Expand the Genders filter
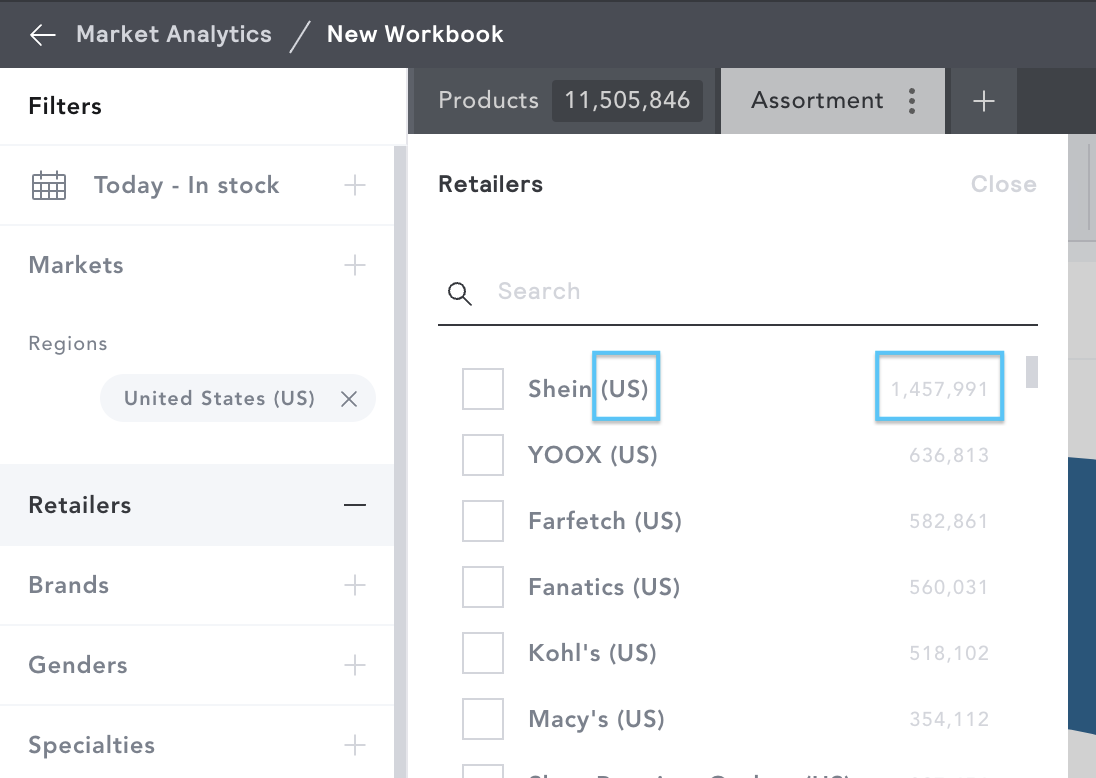 pyautogui.click(x=355, y=665)
